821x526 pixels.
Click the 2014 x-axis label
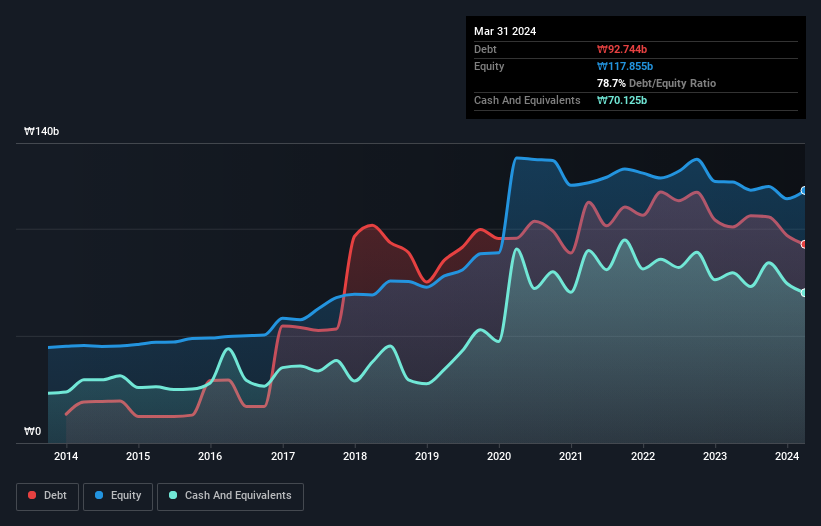coord(66,456)
